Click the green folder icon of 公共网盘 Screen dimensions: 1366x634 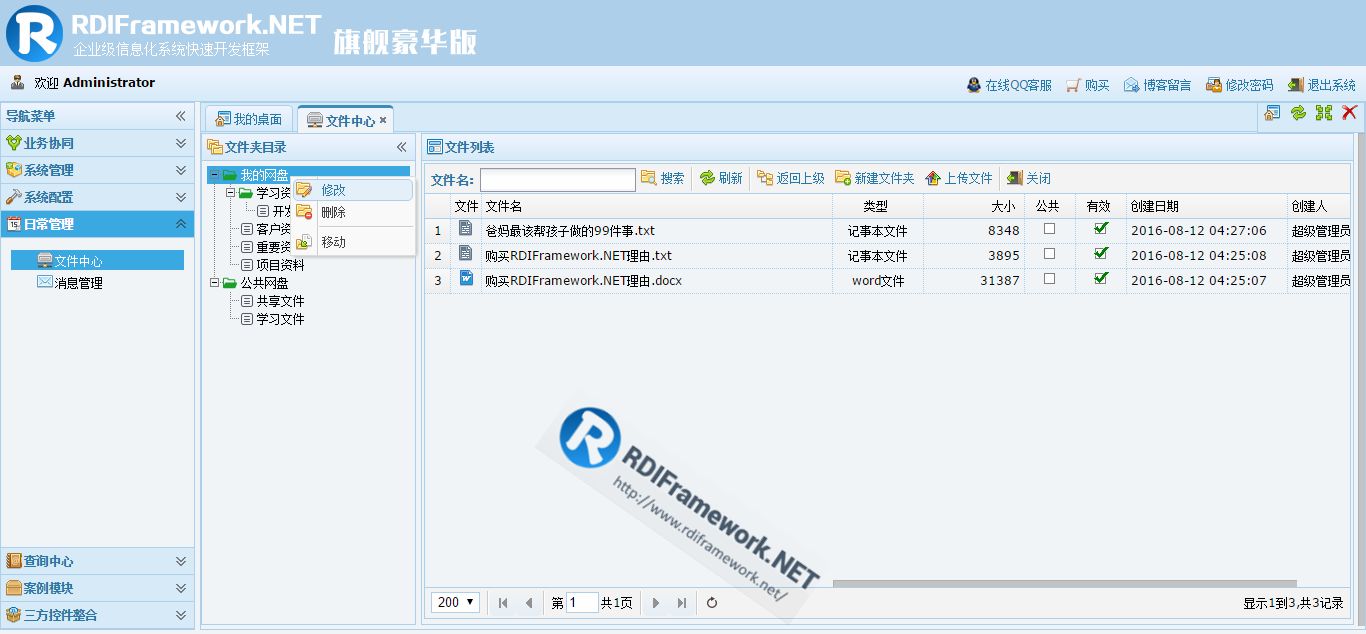pos(230,283)
